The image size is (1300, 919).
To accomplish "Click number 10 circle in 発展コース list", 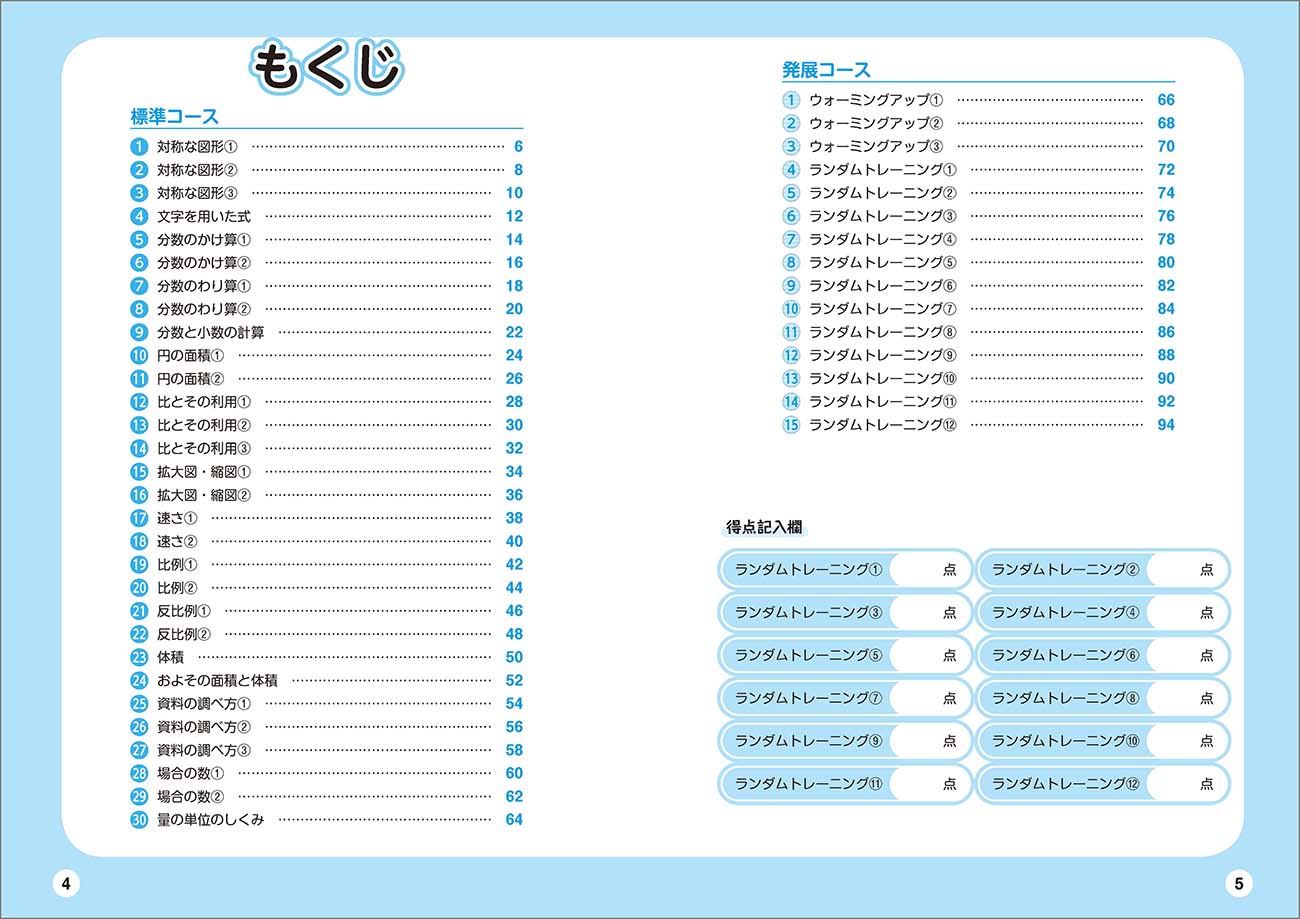I will click(791, 309).
